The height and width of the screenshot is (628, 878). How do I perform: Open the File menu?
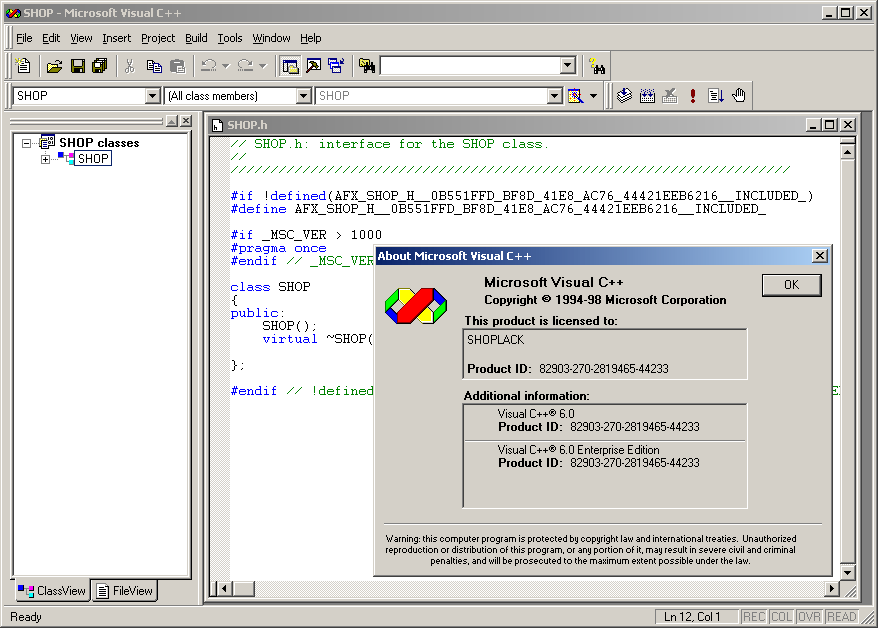[24, 38]
